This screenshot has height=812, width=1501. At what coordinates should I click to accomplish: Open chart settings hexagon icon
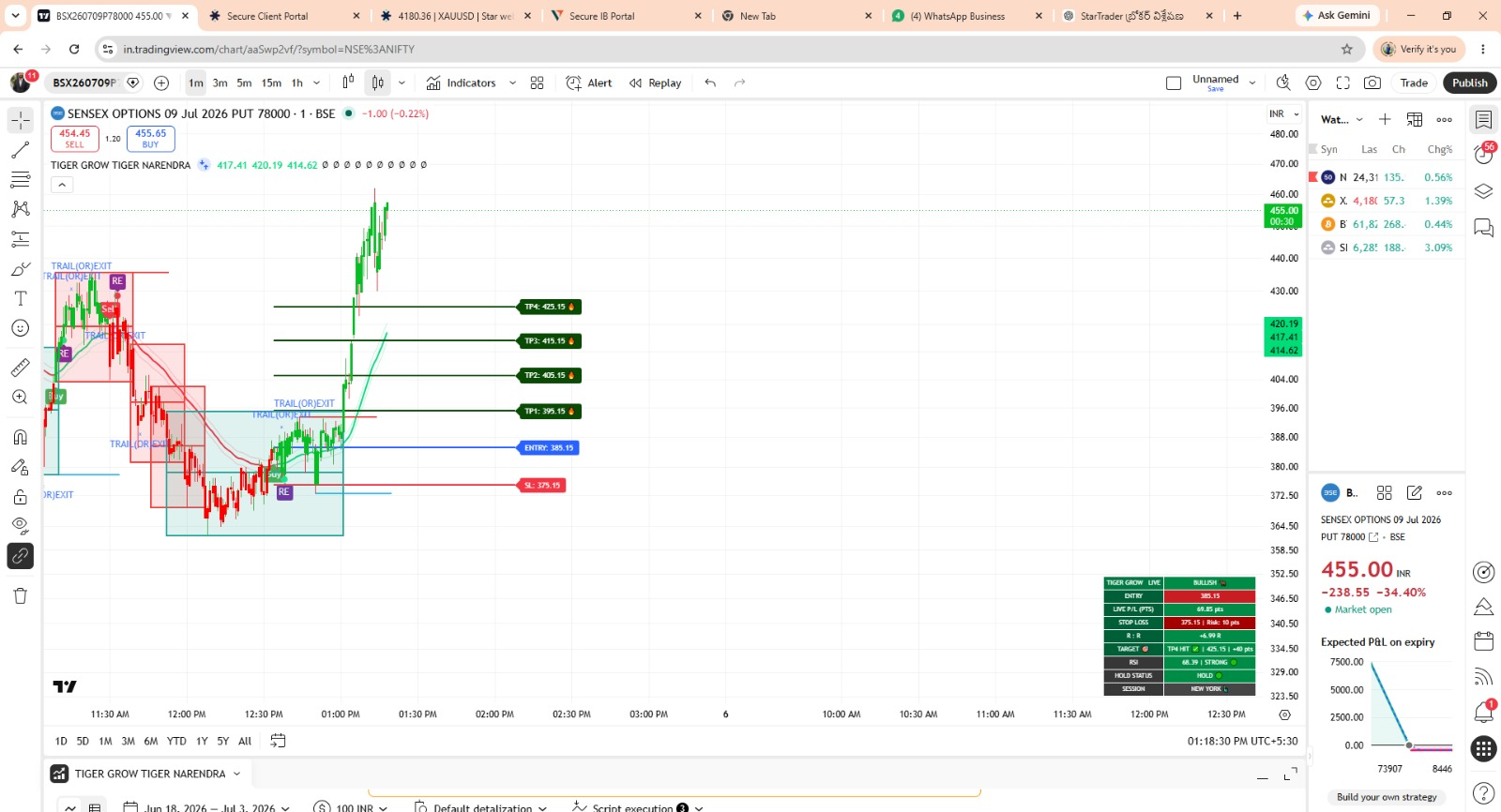(1313, 83)
